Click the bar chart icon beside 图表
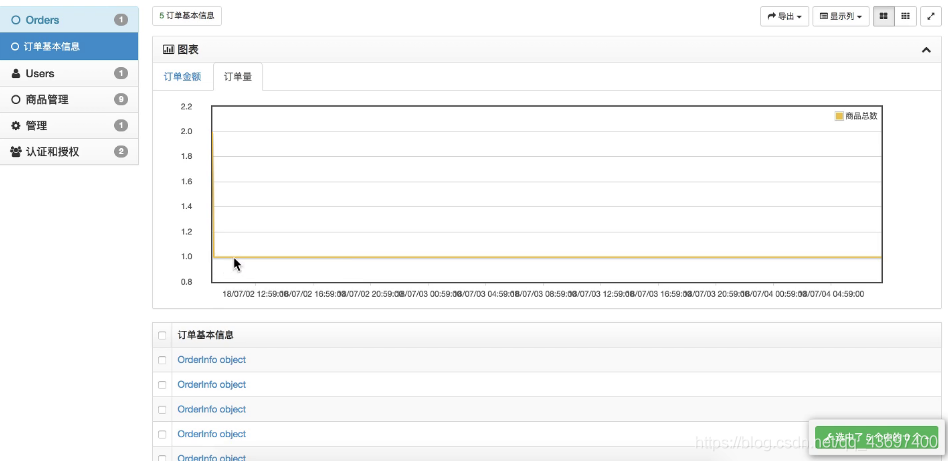The height and width of the screenshot is (461, 948). tap(169, 50)
